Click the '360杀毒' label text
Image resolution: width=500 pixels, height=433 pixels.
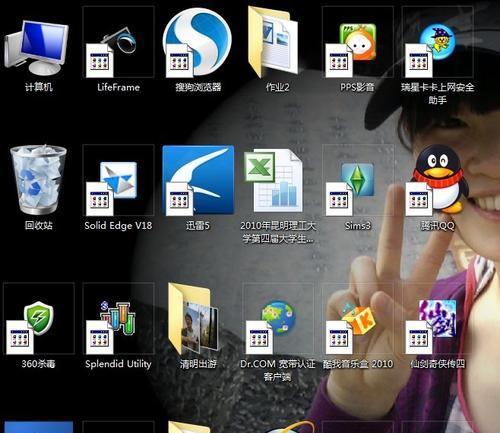point(38,364)
